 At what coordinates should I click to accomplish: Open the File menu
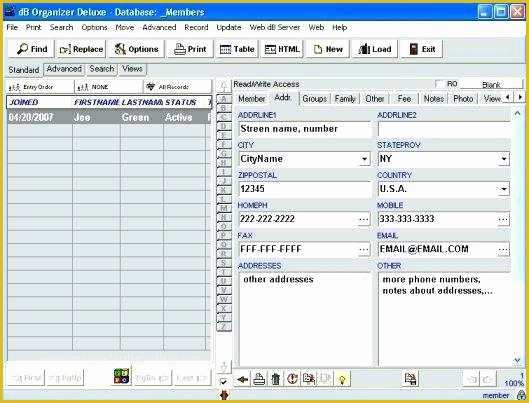(12, 27)
